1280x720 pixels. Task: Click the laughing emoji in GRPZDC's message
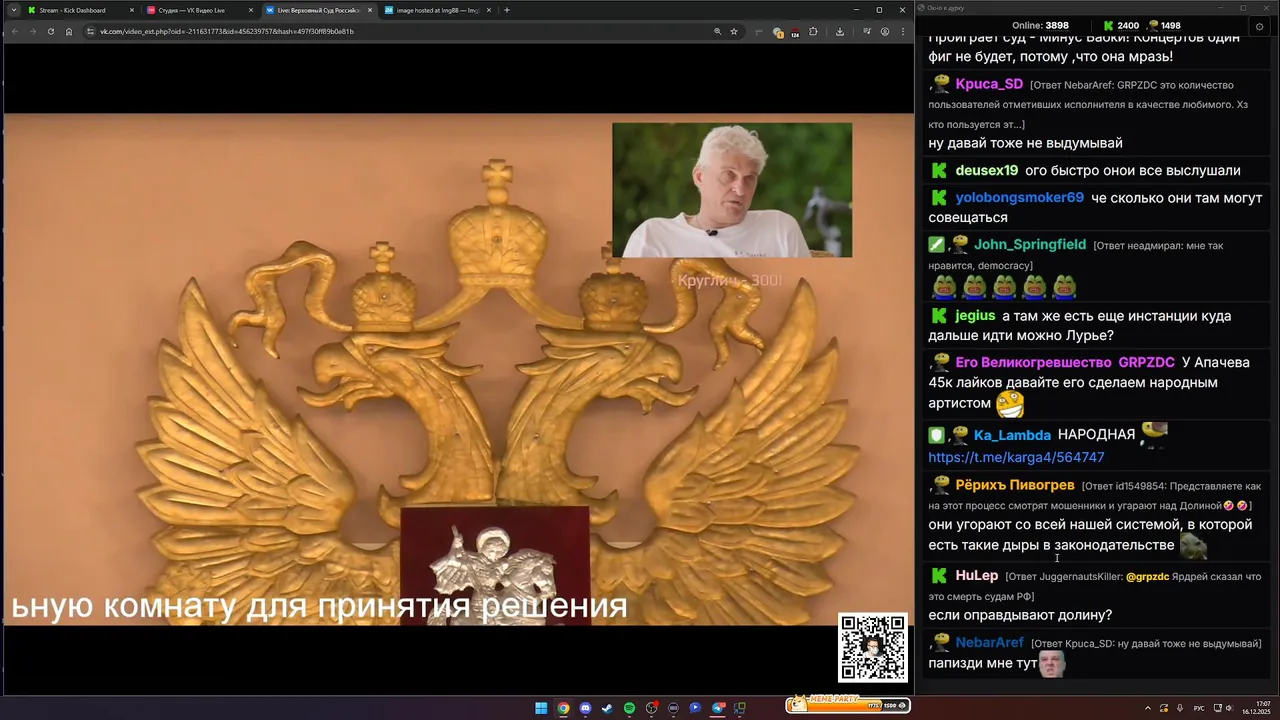point(1010,404)
